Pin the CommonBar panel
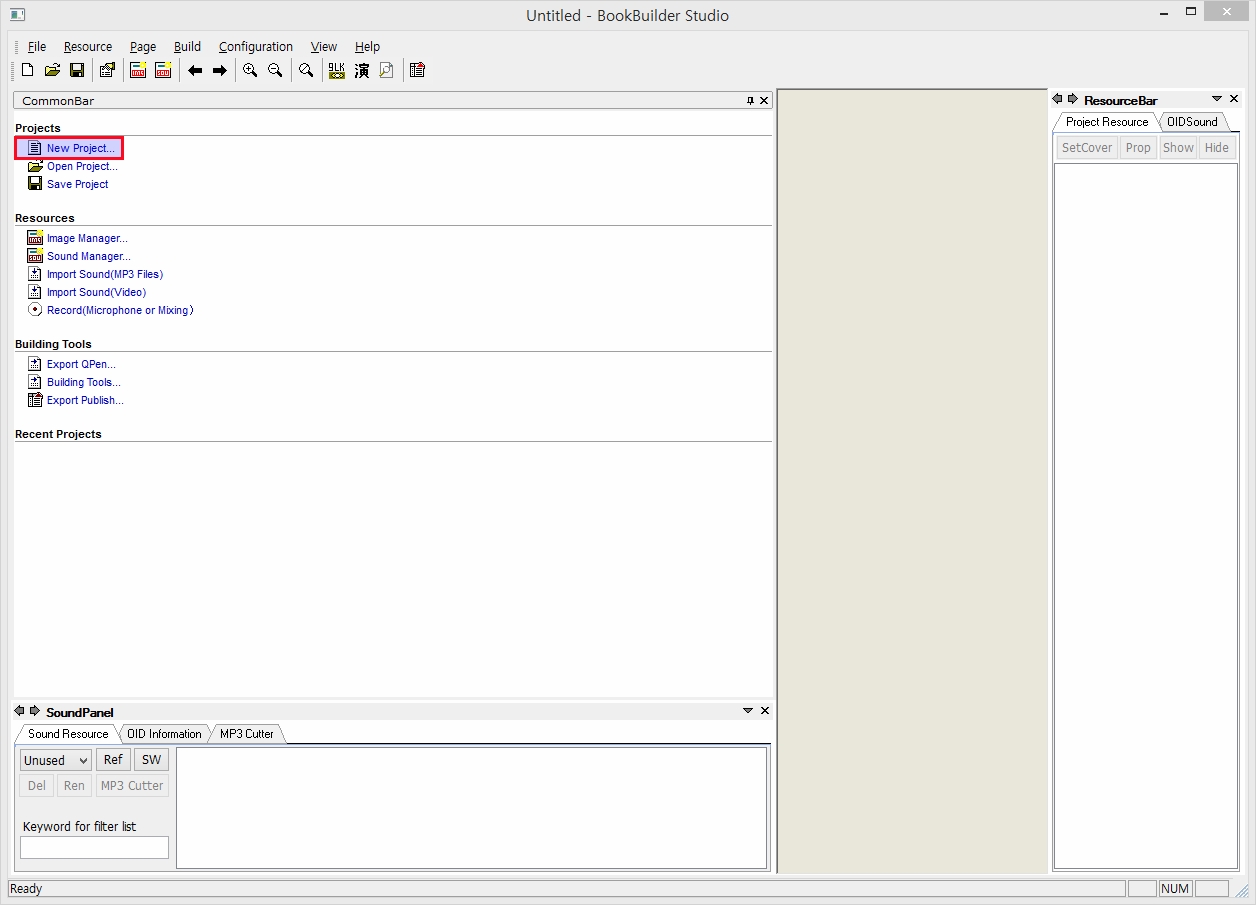Screen dimensions: 1256x905 point(750,101)
